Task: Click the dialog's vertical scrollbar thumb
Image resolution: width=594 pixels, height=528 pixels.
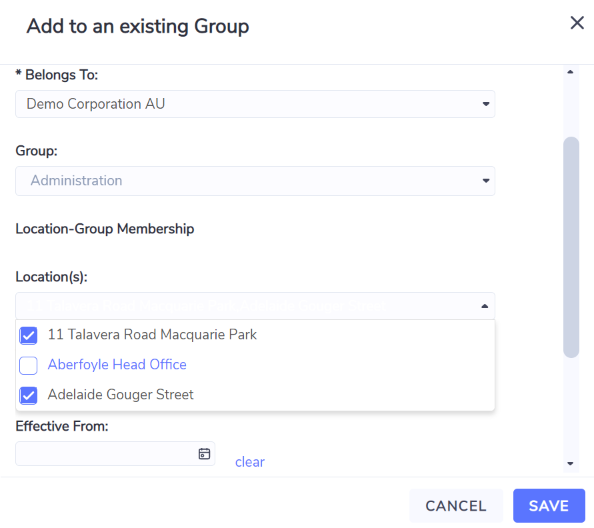Action: (571, 247)
